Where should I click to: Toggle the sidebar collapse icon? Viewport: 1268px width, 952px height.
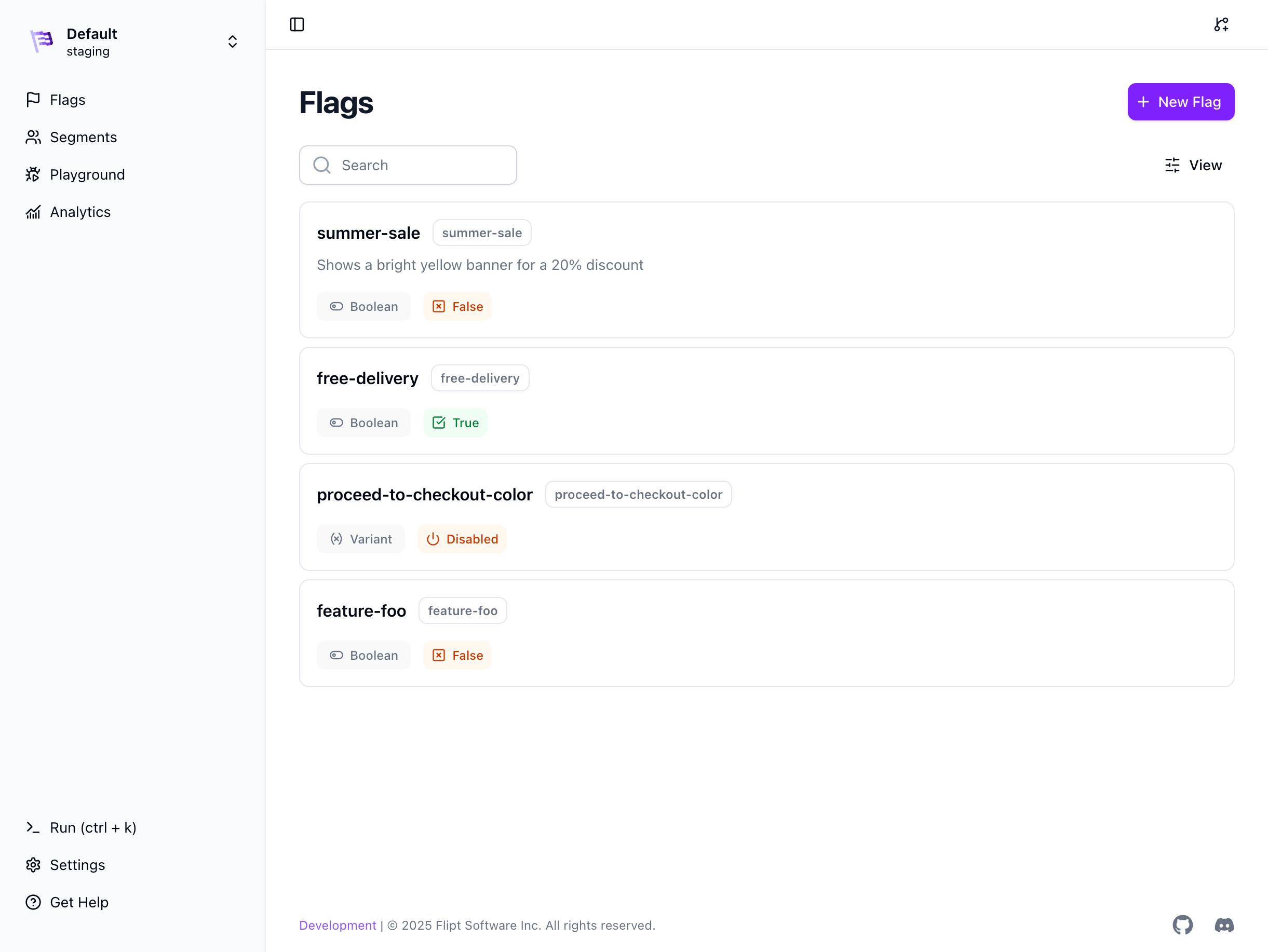coord(297,24)
